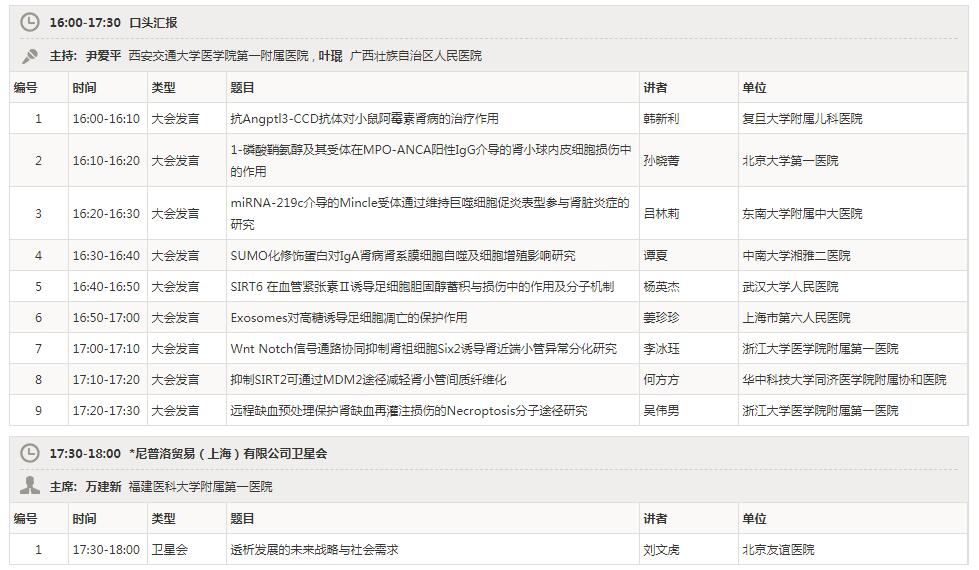Click chair name 万建新
Screen dimensions: 979x570
104,486
